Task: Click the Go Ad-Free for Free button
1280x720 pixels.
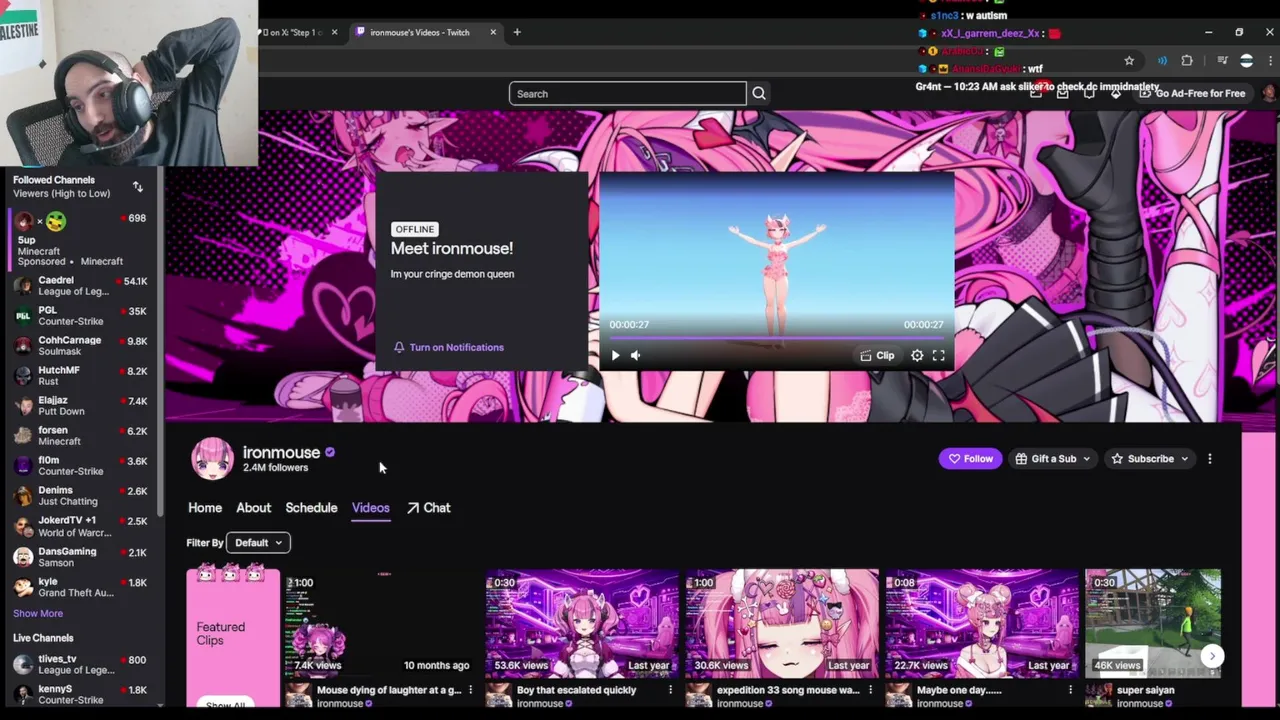Action: pyautogui.click(x=1192, y=94)
